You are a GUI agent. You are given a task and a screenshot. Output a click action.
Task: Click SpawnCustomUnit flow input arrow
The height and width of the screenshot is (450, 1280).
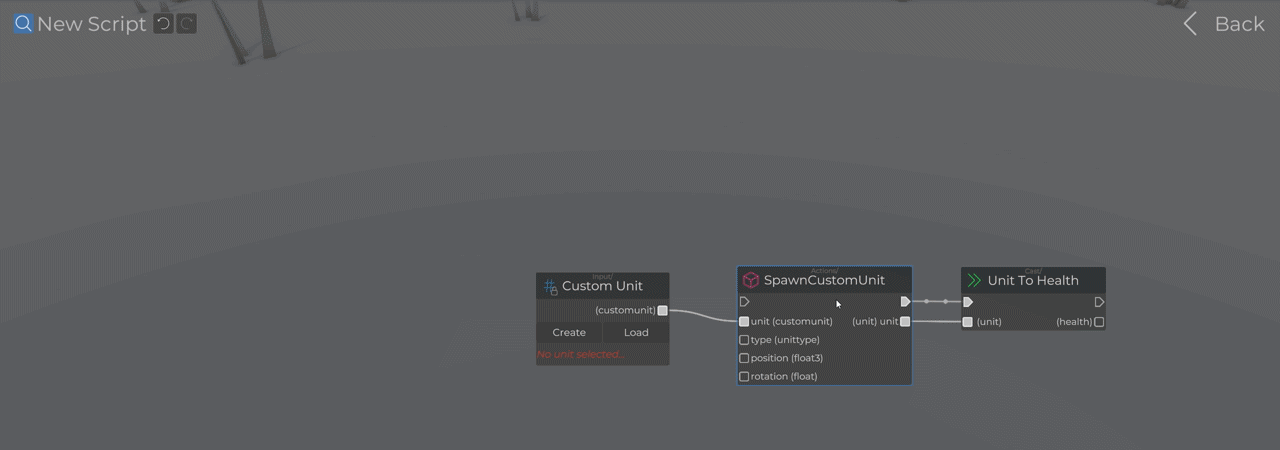pos(744,302)
